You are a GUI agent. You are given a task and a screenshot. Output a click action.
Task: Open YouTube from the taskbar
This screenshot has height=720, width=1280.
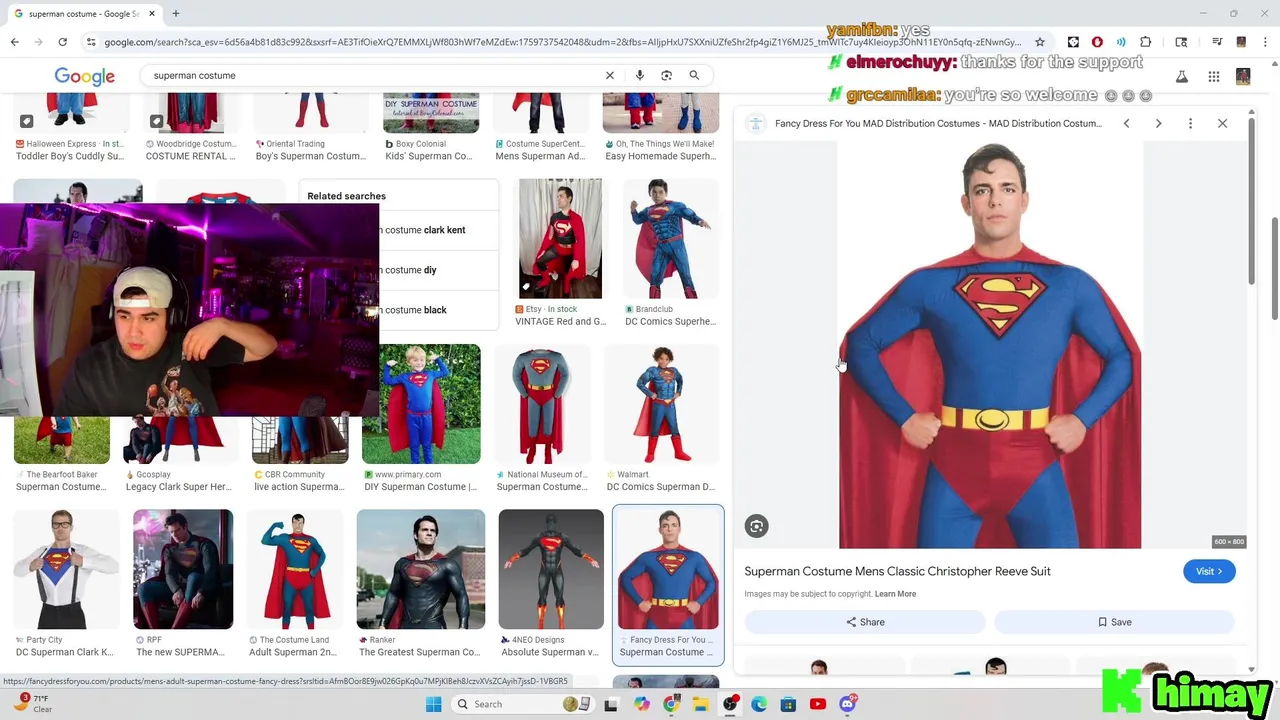818,704
